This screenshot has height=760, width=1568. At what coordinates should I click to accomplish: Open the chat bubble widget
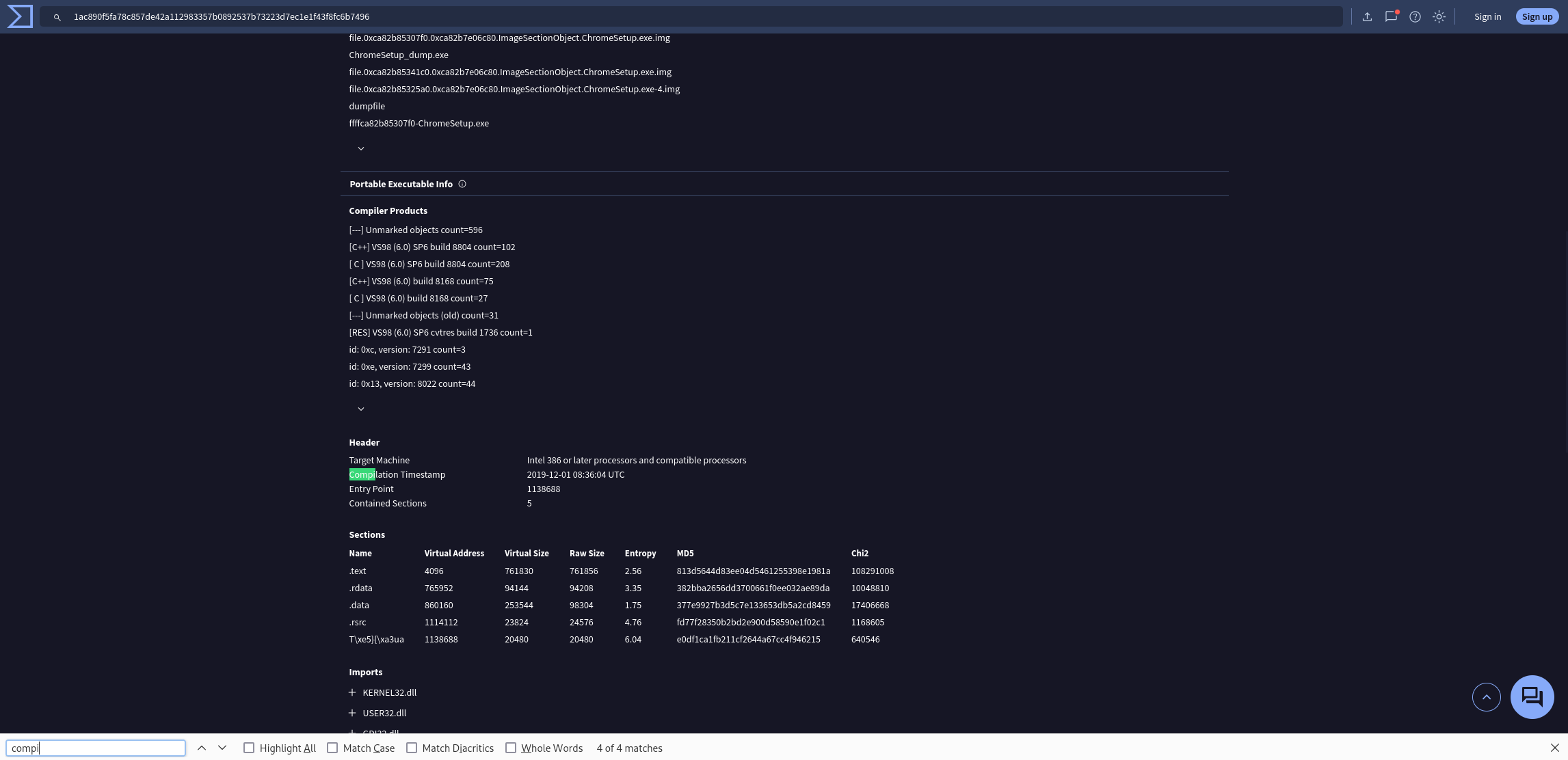(1532, 697)
